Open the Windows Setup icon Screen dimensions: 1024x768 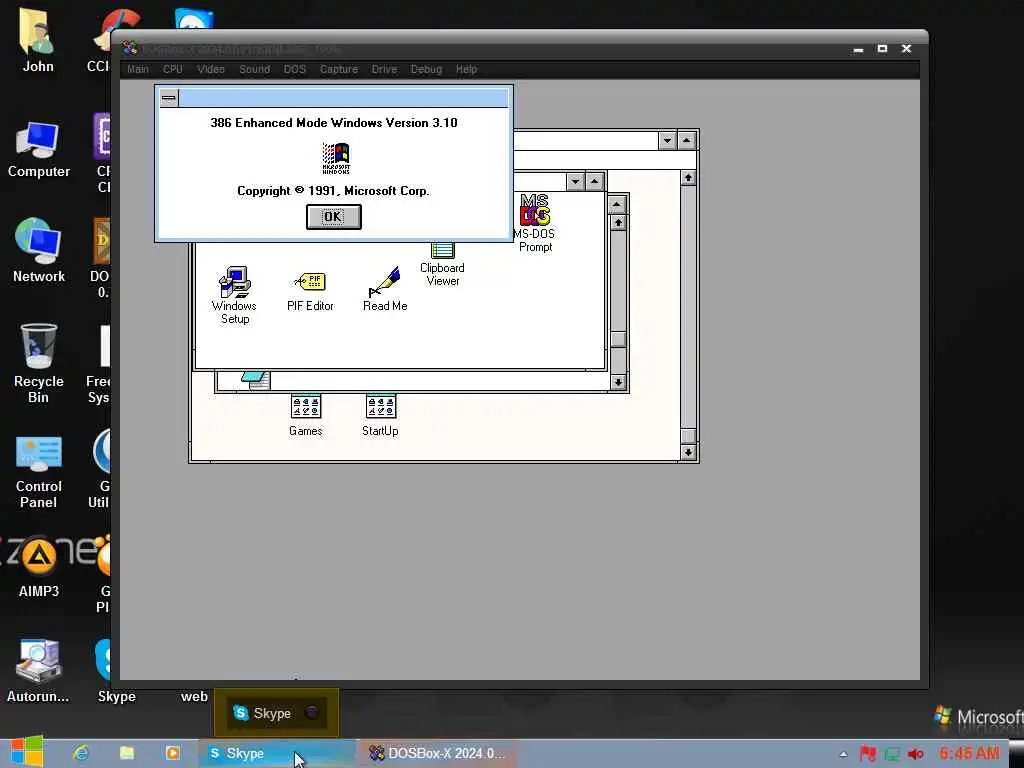234,295
